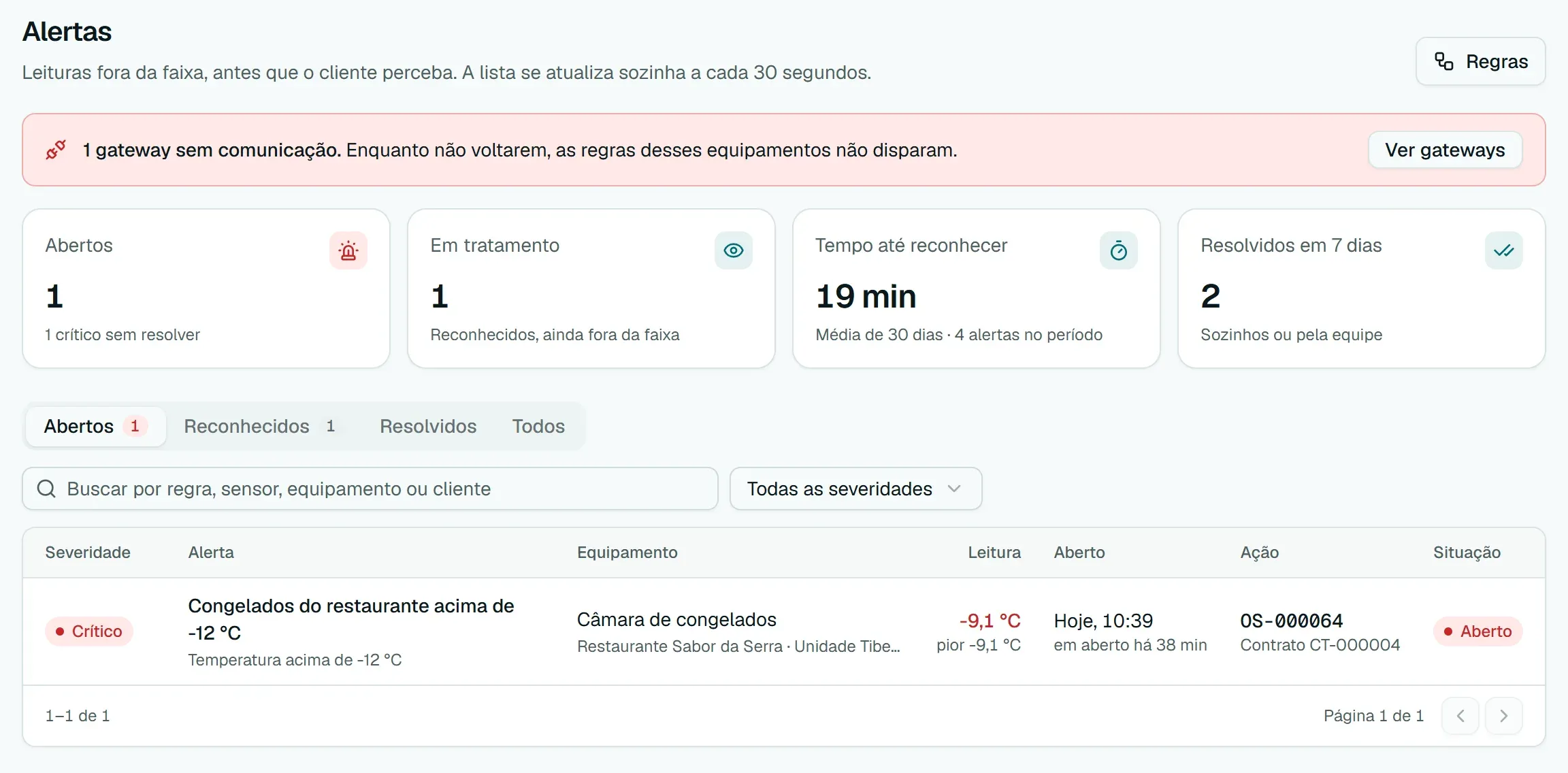This screenshot has width=1568, height=773.
Task: Click the Resolvidos em 7 dias card title
Action: coord(1291,246)
